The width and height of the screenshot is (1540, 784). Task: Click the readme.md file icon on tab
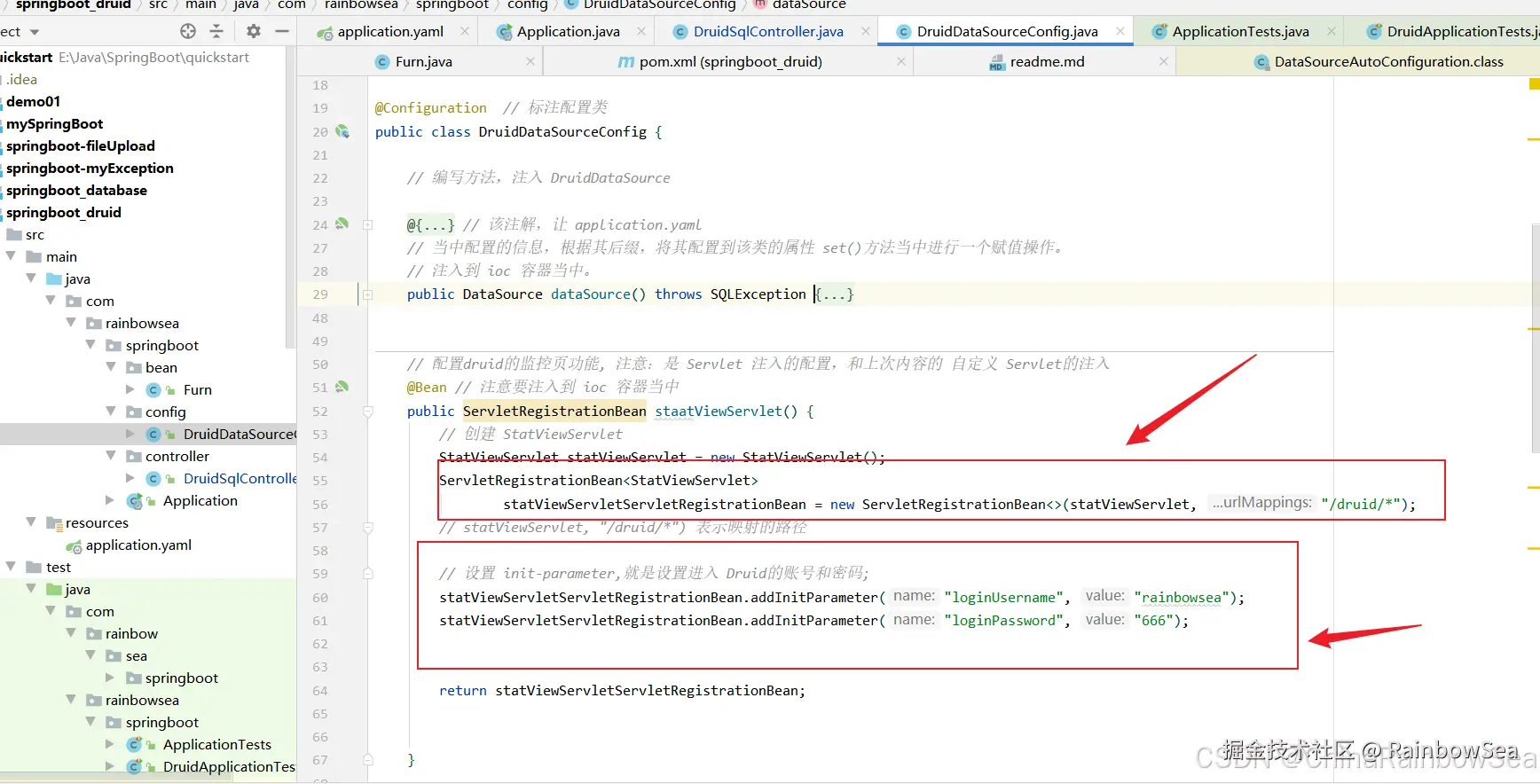(996, 62)
